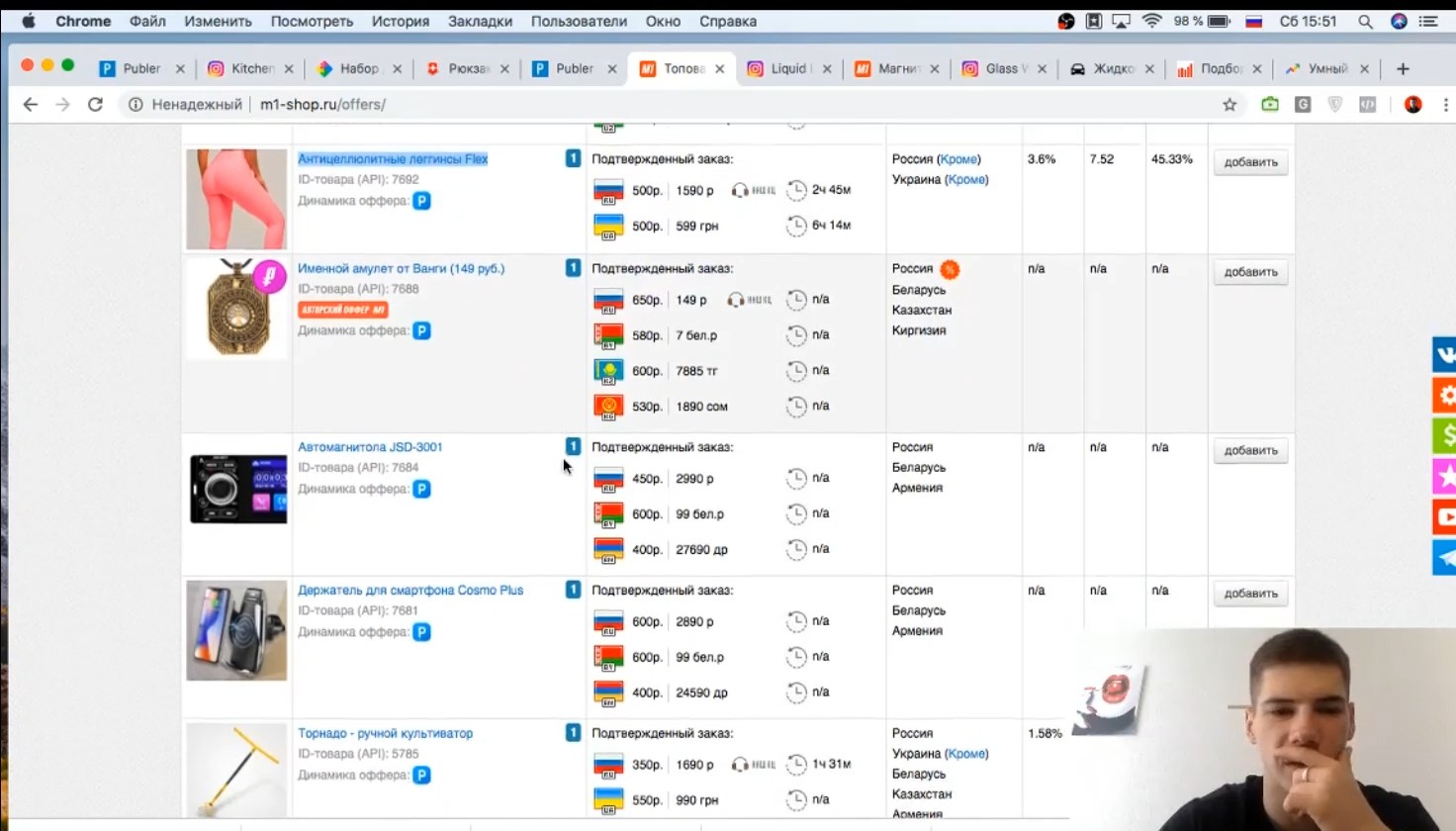
Task: Click blue info badge next to Торнадо cultivator
Action: pos(573,733)
